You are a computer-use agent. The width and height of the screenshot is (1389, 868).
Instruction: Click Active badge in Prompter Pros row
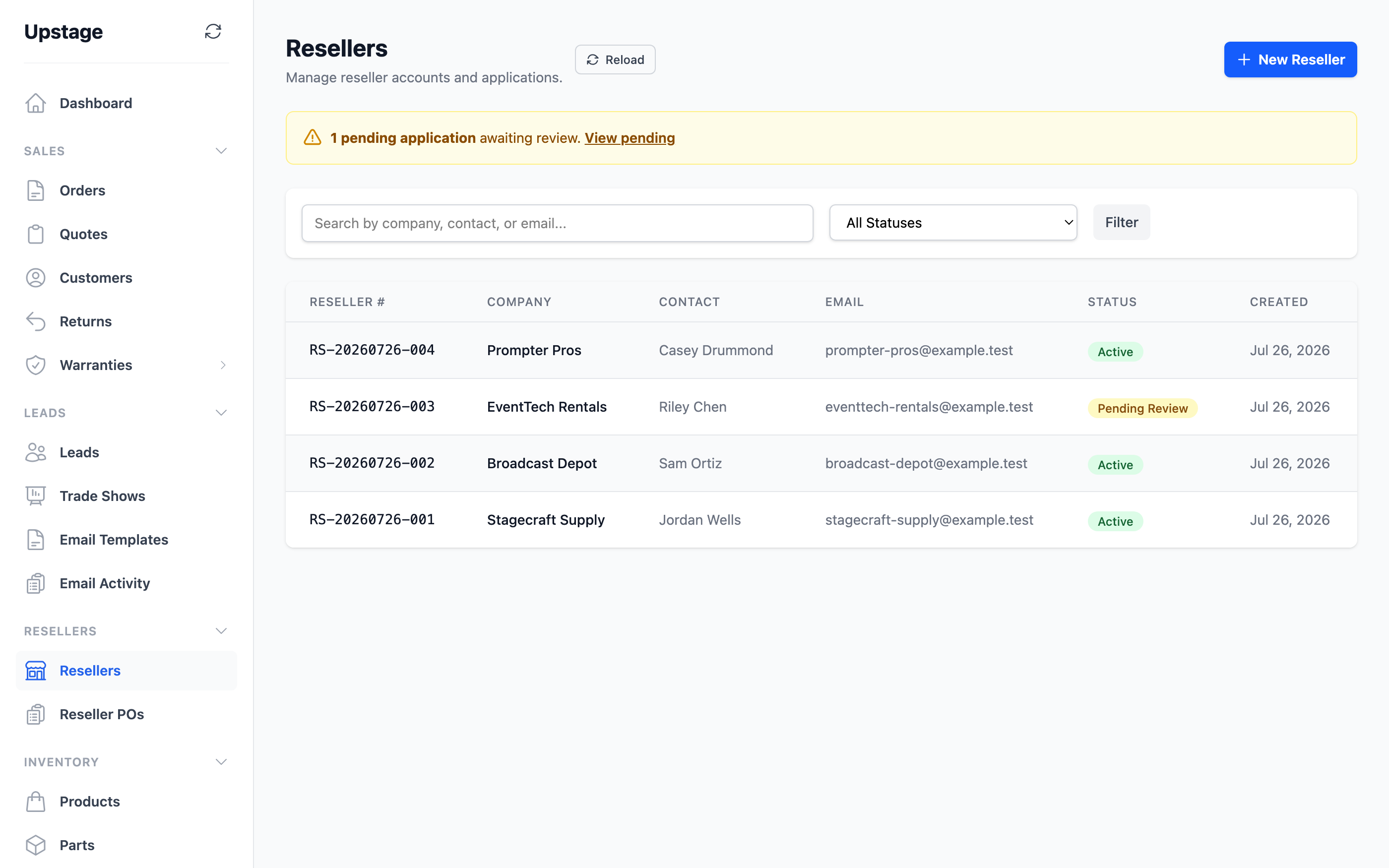1115,352
